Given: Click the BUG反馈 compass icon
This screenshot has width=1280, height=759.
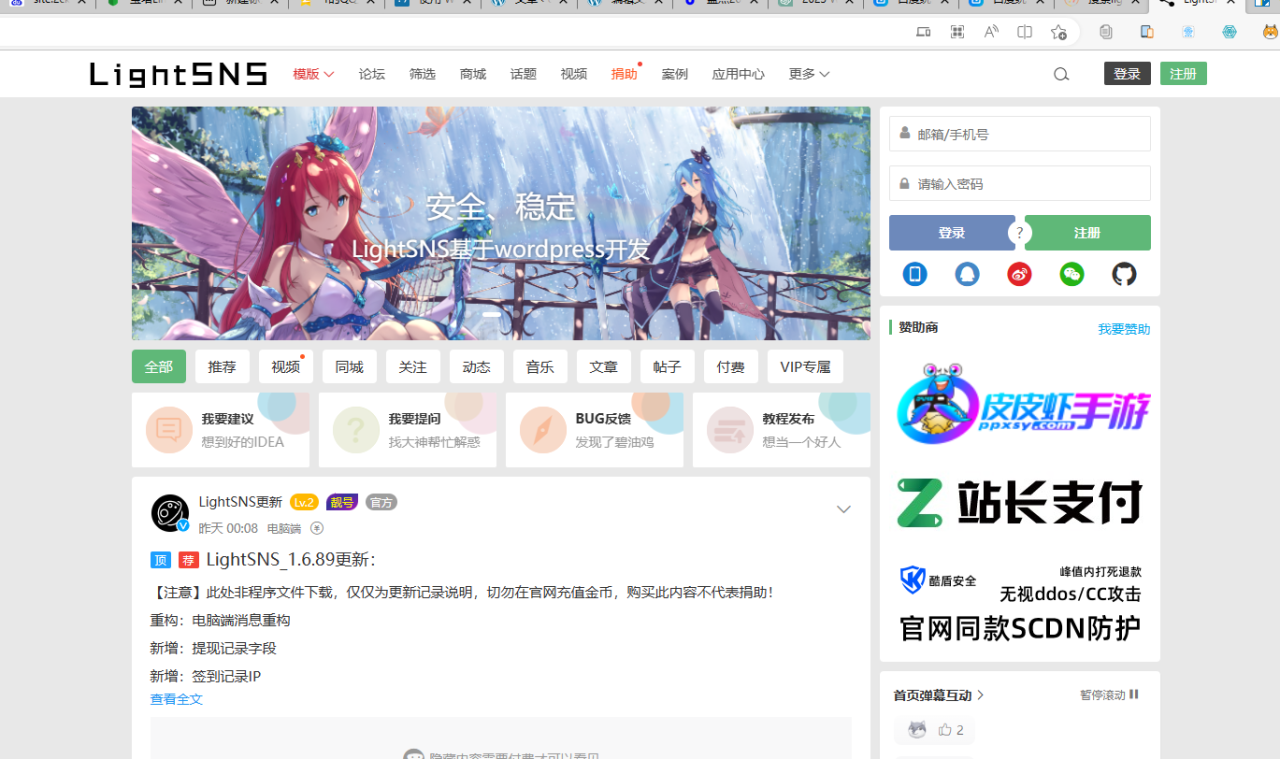Looking at the screenshot, I should (543, 430).
